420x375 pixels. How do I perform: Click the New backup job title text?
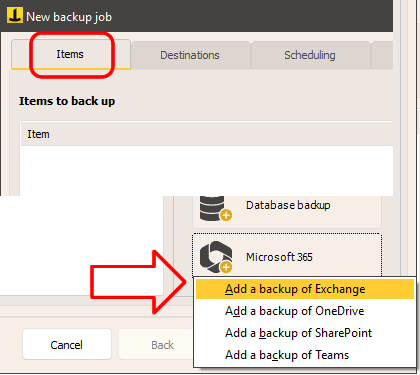coord(69,17)
